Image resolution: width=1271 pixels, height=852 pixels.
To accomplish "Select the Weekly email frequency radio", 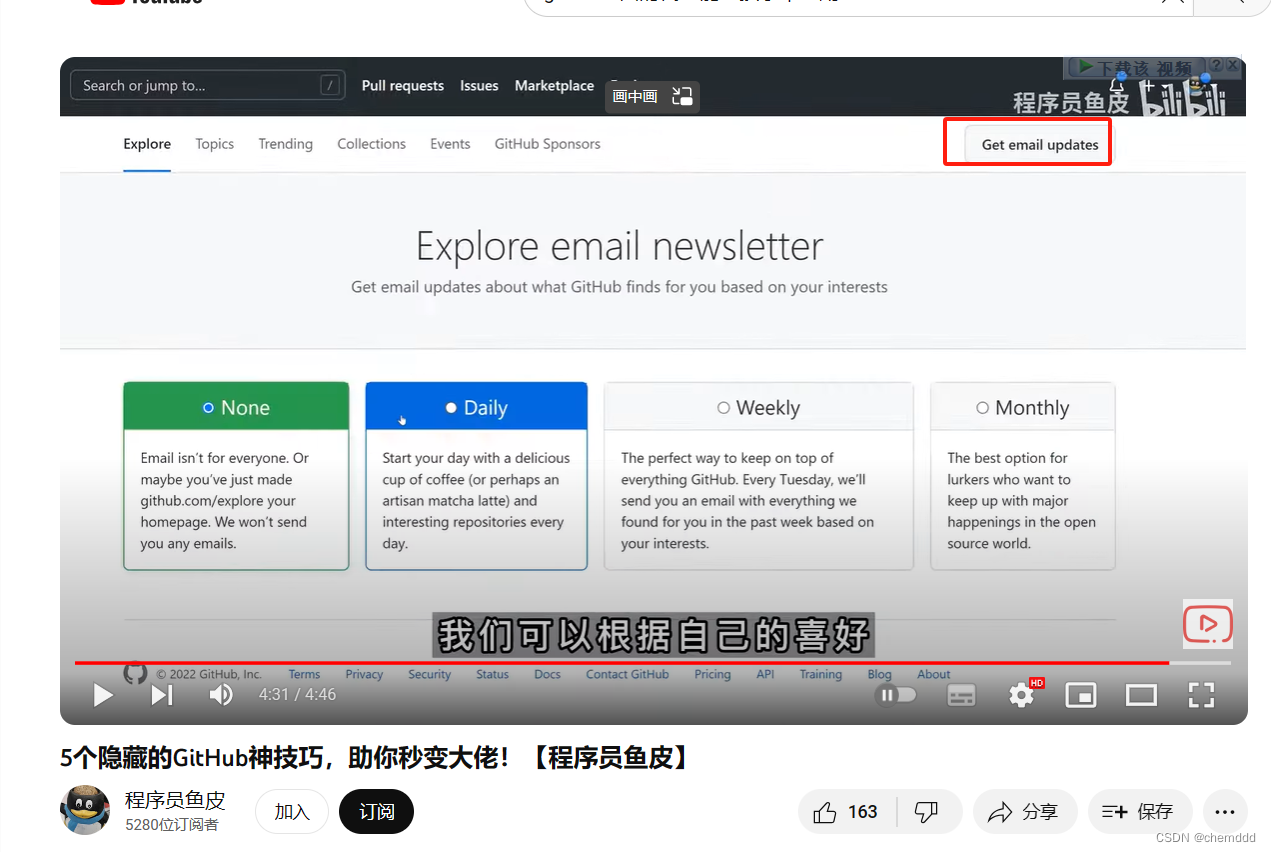I will click(x=724, y=408).
